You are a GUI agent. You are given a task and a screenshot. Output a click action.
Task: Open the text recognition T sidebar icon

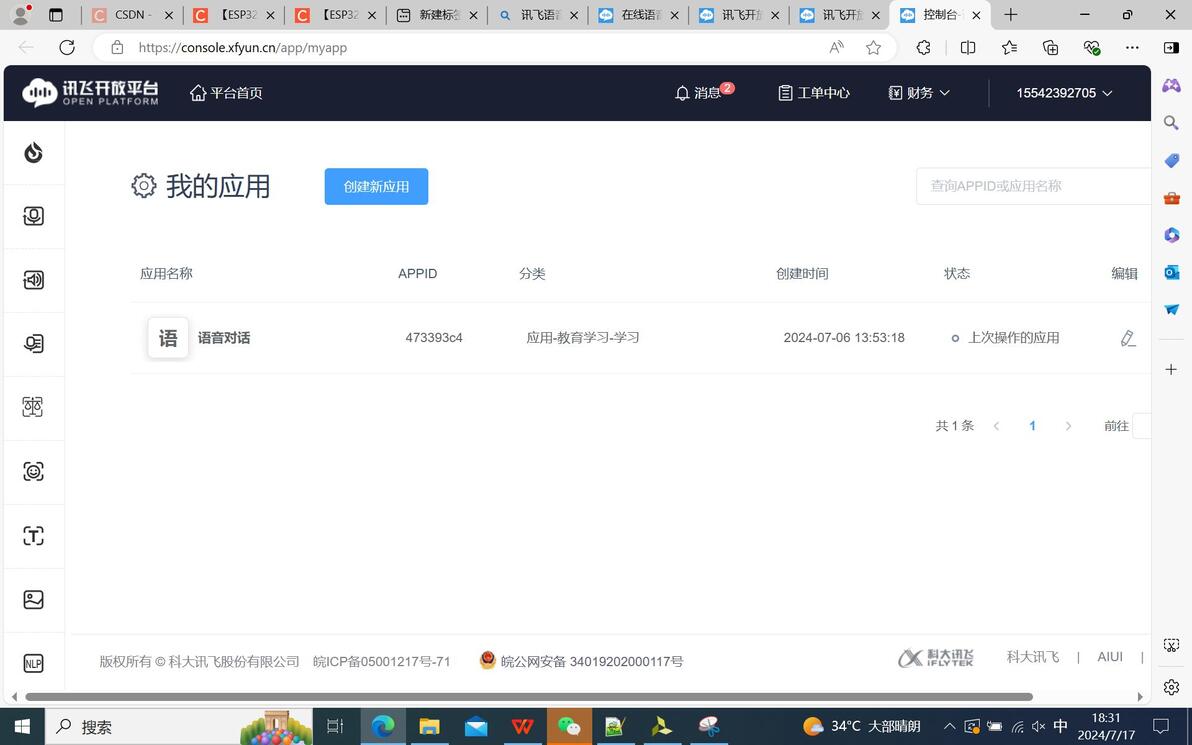tap(33, 536)
